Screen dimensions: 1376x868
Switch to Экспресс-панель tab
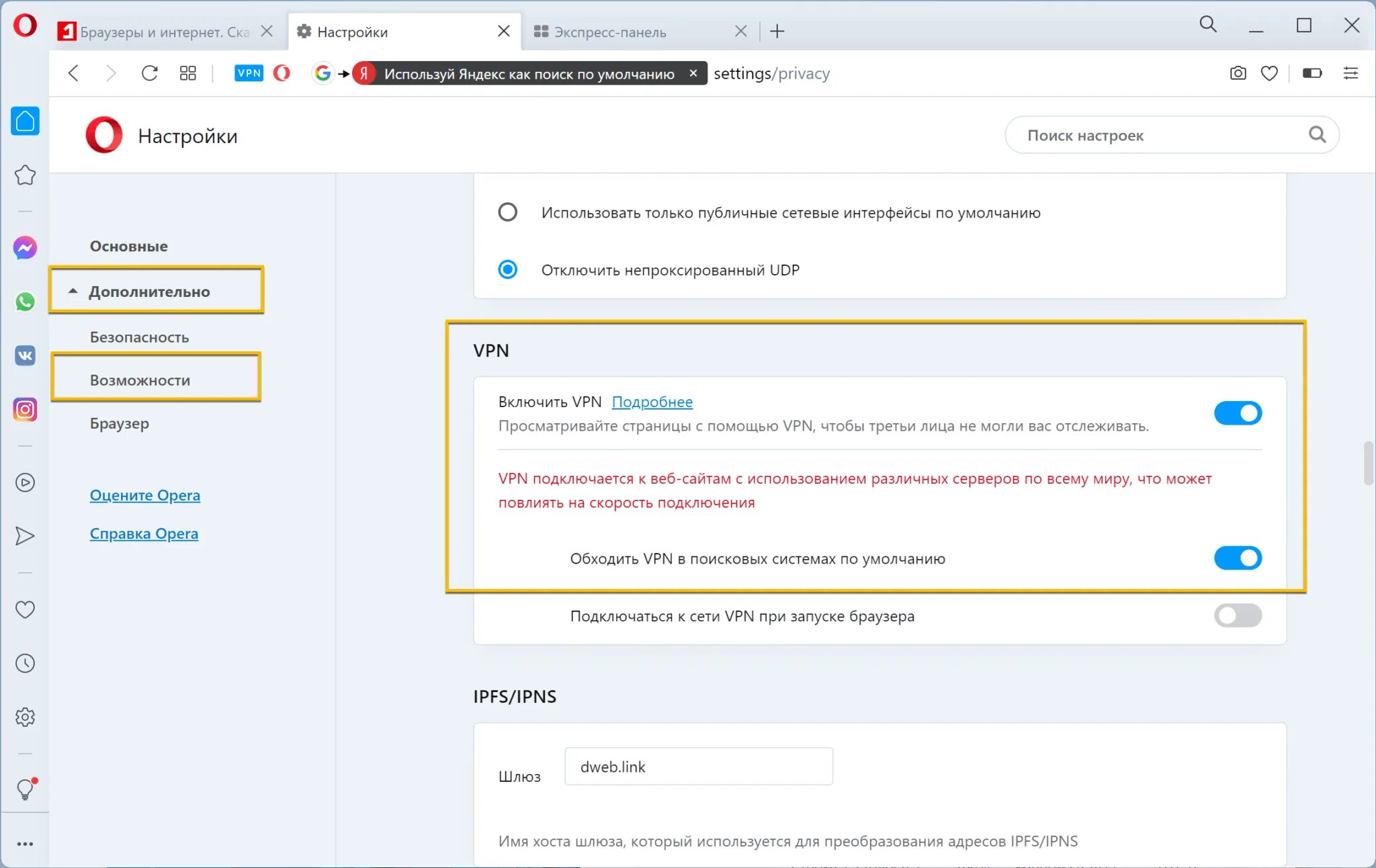click(609, 32)
